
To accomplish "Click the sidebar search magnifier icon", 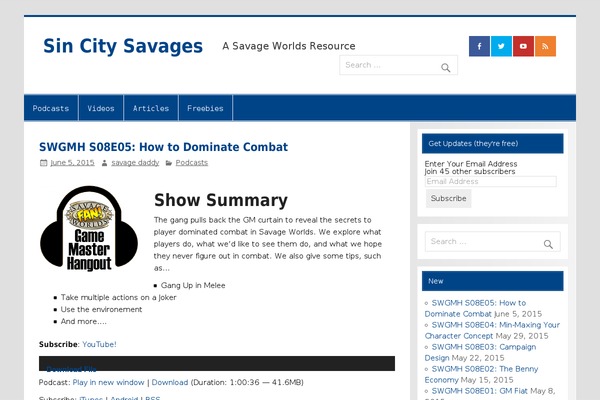I will point(548,244).
